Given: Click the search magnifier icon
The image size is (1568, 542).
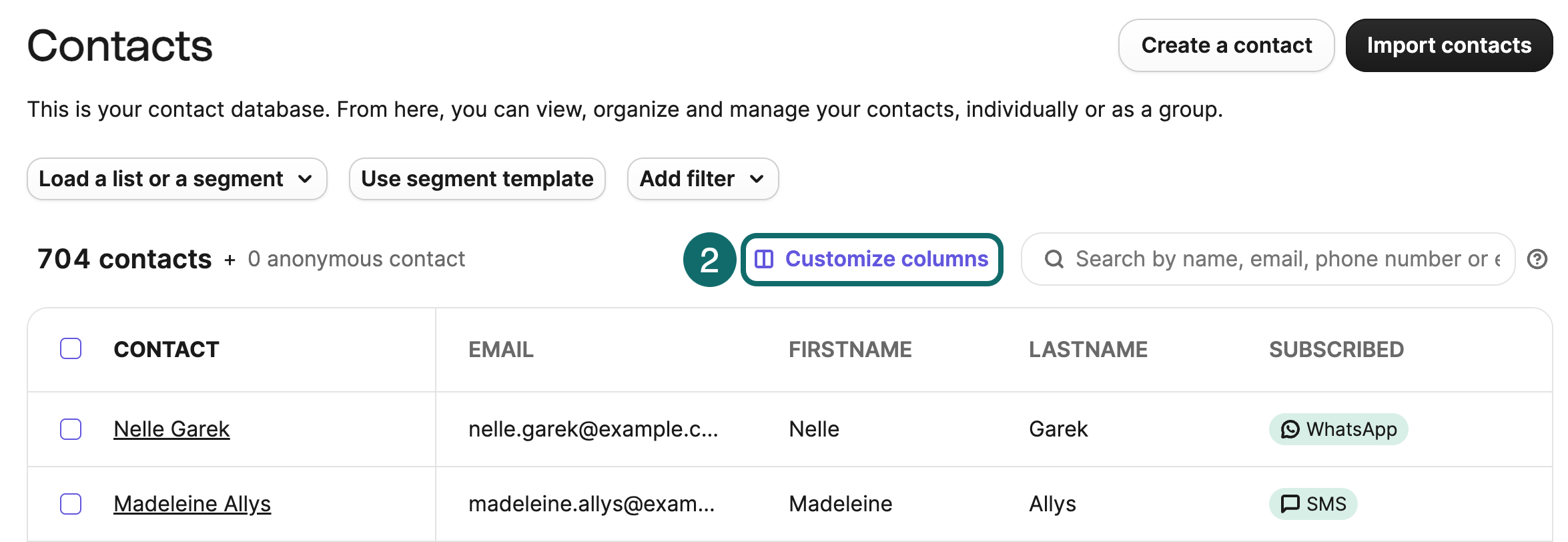Looking at the screenshot, I should click(x=1054, y=259).
